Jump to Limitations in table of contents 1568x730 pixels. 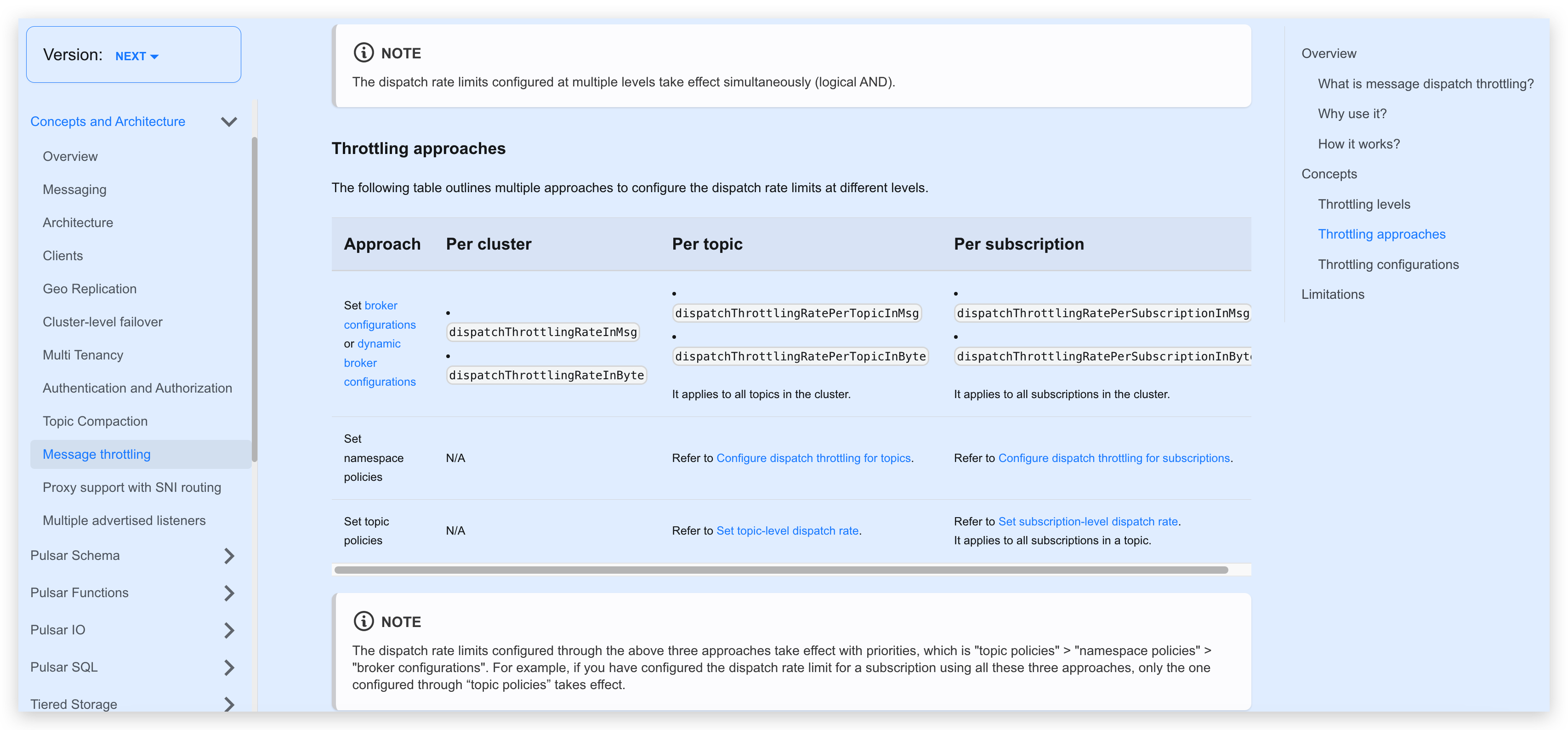[x=1332, y=294]
